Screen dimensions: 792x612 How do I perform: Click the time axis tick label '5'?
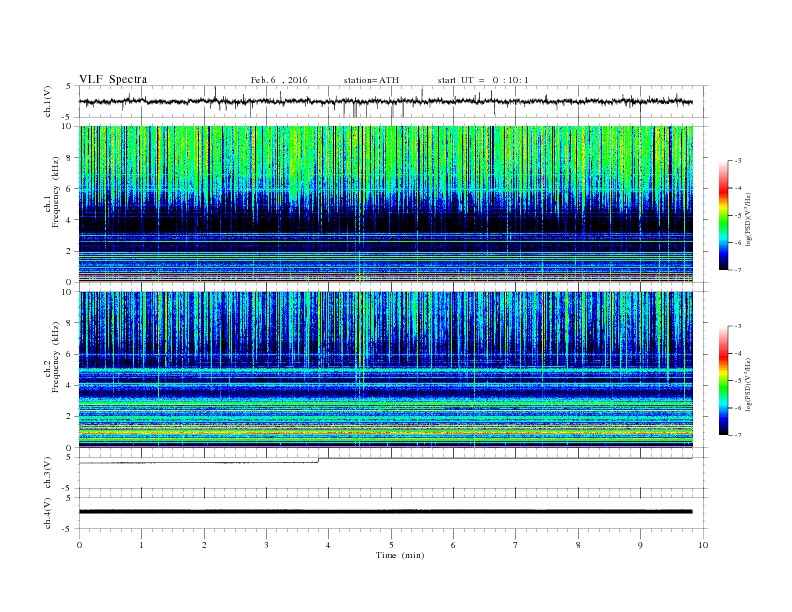pos(391,545)
